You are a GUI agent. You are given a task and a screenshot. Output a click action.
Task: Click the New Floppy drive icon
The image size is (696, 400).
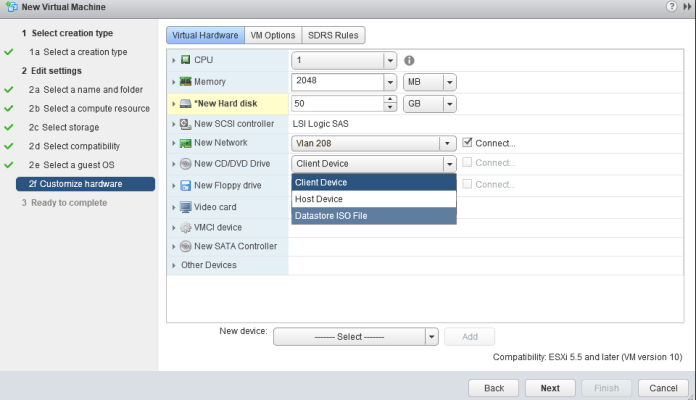[186, 185]
